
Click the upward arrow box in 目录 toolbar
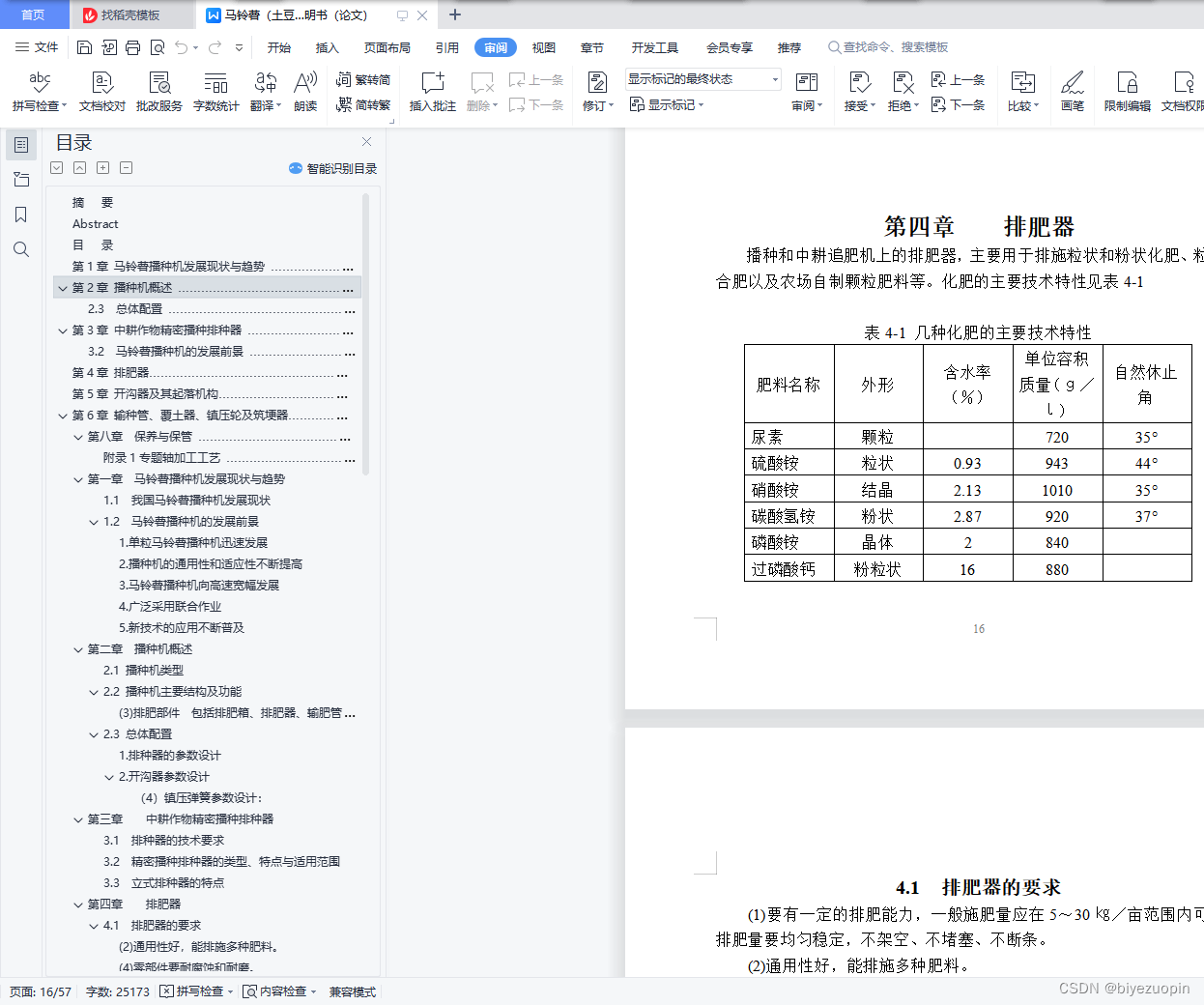click(x=79, y=168)
